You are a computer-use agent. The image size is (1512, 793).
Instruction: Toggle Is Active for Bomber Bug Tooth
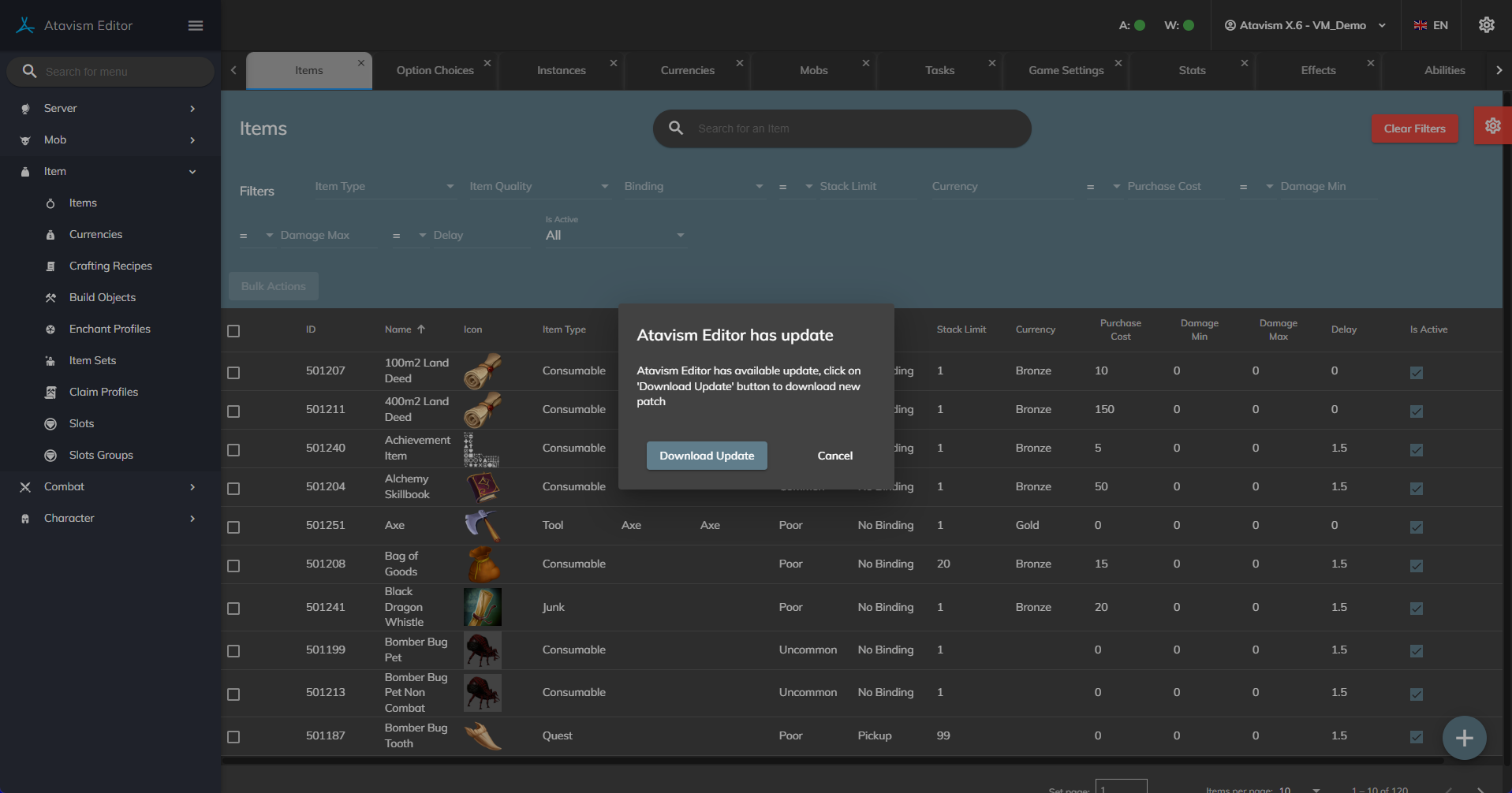[1417, 737]
